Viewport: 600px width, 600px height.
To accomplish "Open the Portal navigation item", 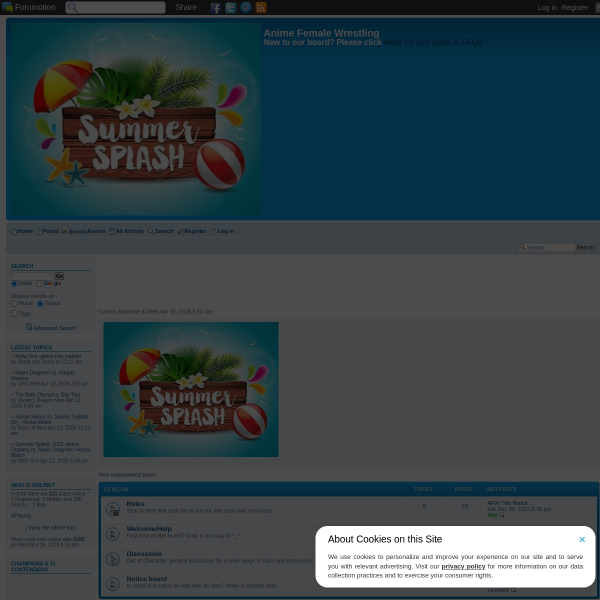I will click(x=49, y=231).
